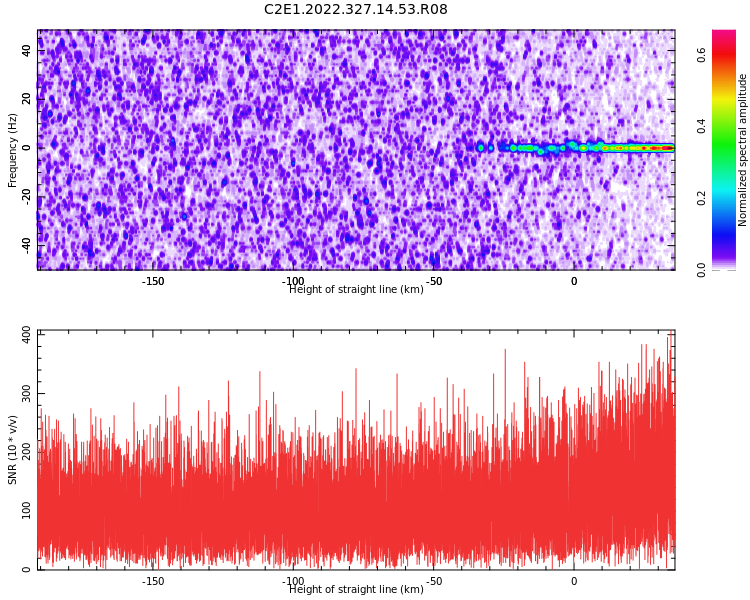Viewport: 750px width, 600px height.
Task: Click the SNR (10 * v/v) axis label
Action: pos(12,450)
